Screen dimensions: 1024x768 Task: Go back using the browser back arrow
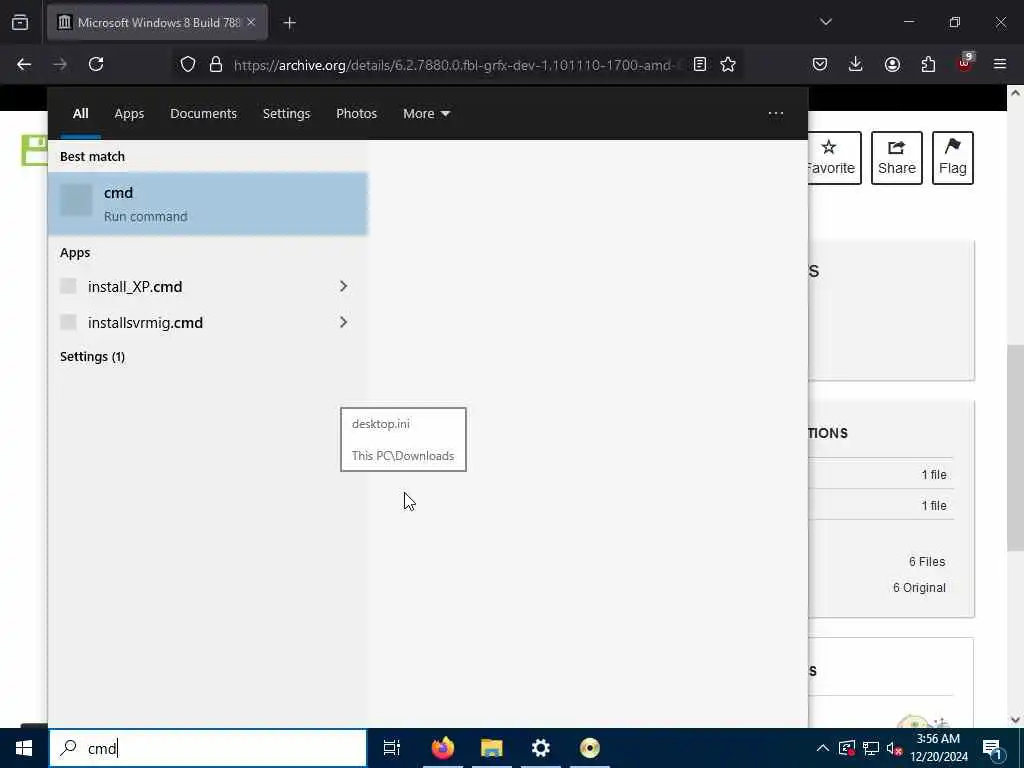(x=24, y=64)
